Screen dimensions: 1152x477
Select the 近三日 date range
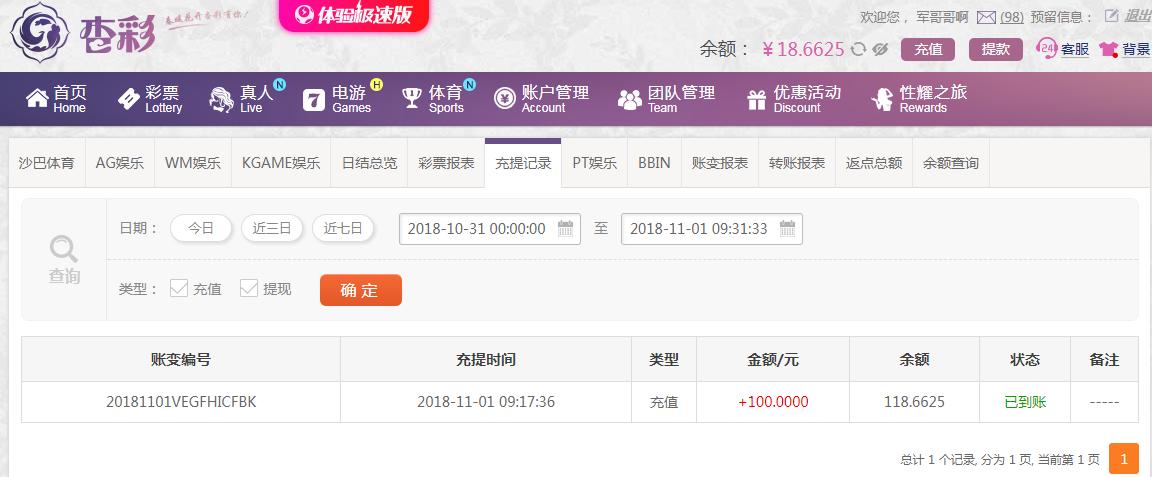coord(272,228)
